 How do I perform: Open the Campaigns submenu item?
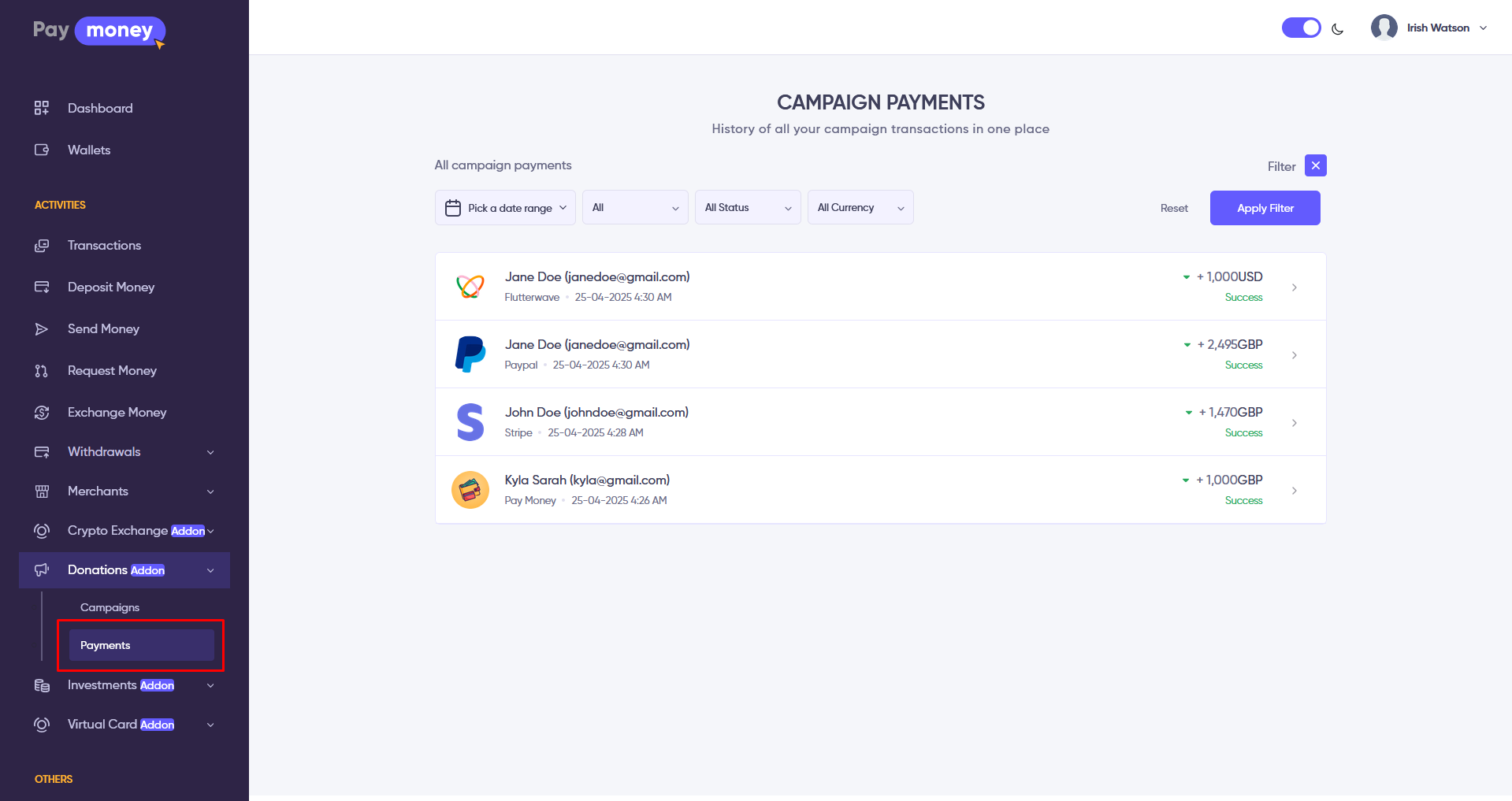[110, 607]
